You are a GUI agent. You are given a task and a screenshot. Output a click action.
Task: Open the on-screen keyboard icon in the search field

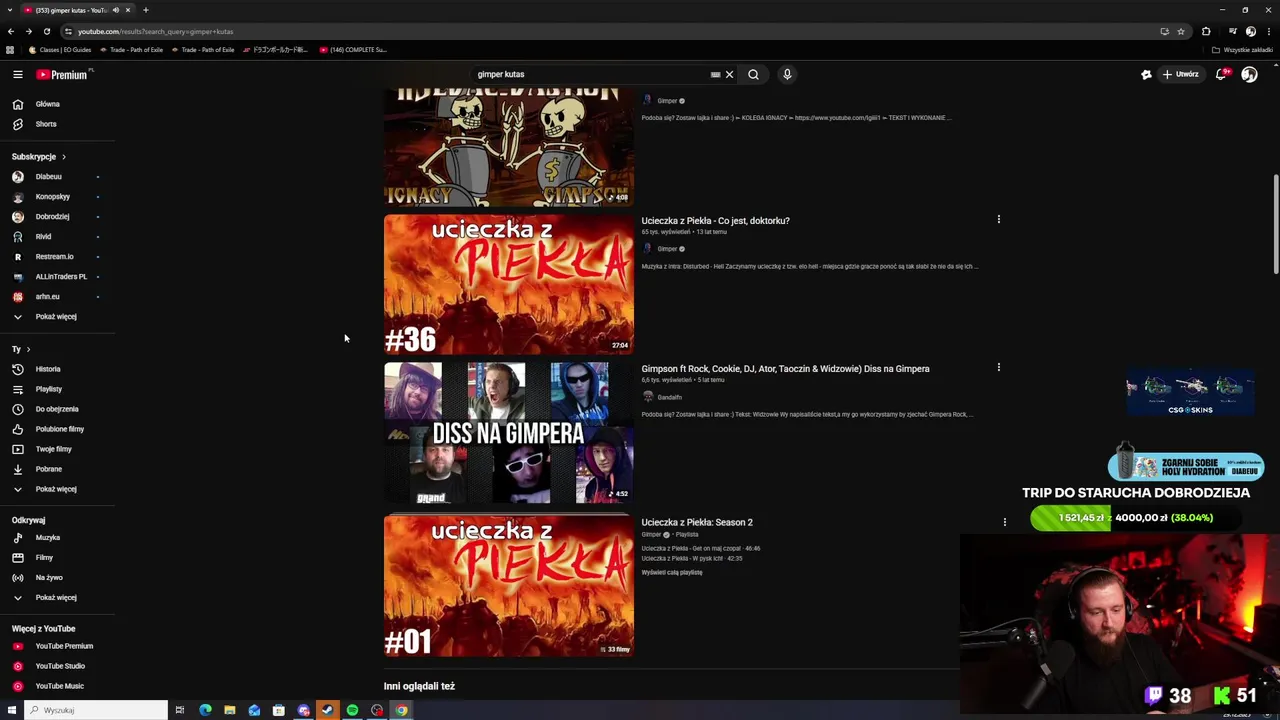pos(715,74)
